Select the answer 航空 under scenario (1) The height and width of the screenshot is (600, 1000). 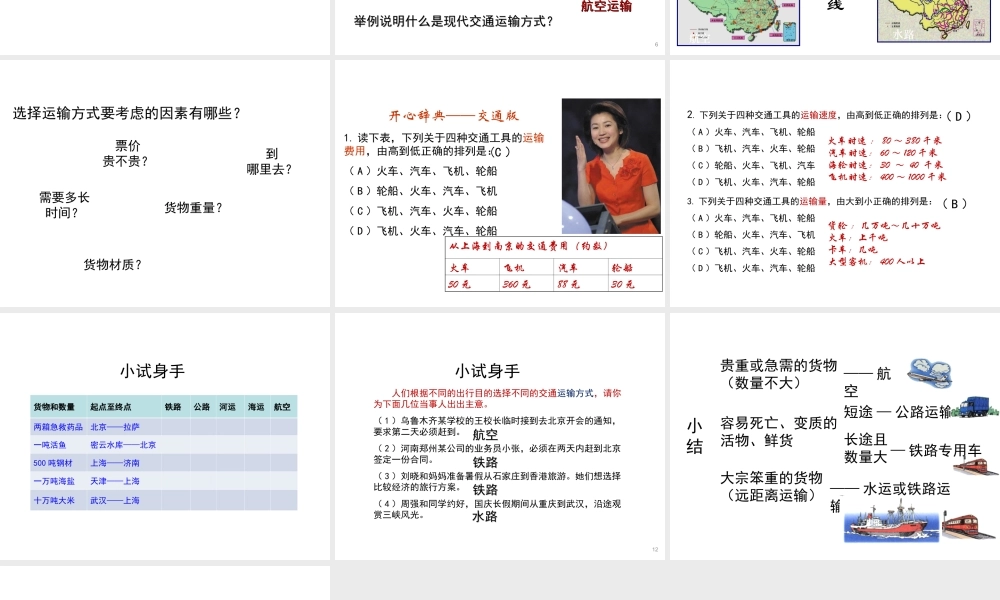[x=485, y=435]
